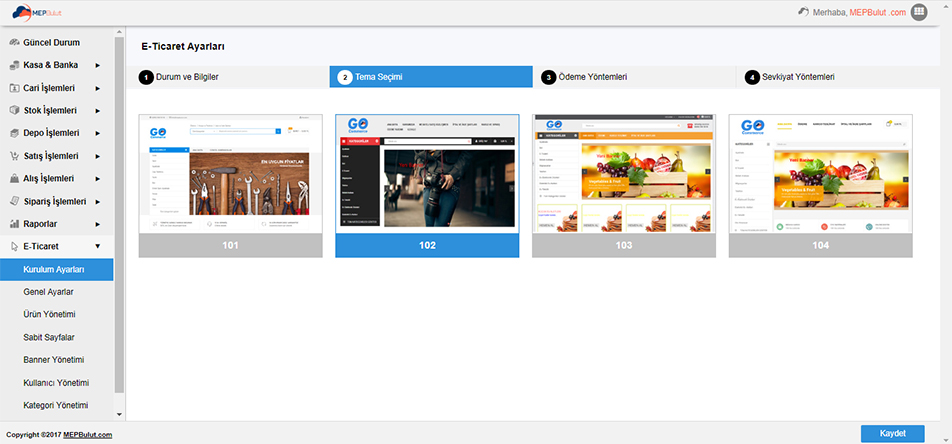This screenshot has width=952, height=444.
Task: Click the step 3 number circle
Action: click(x=548, y=78)
